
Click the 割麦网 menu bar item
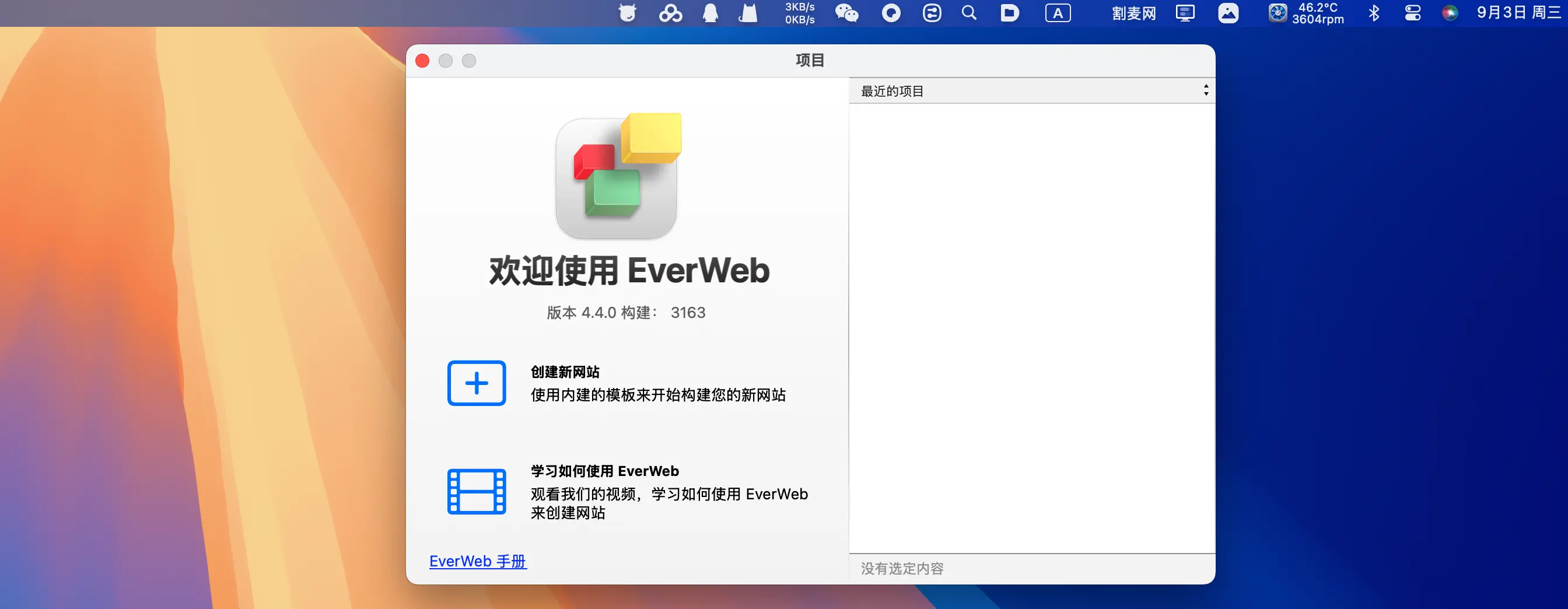(x=1133, y=13)
